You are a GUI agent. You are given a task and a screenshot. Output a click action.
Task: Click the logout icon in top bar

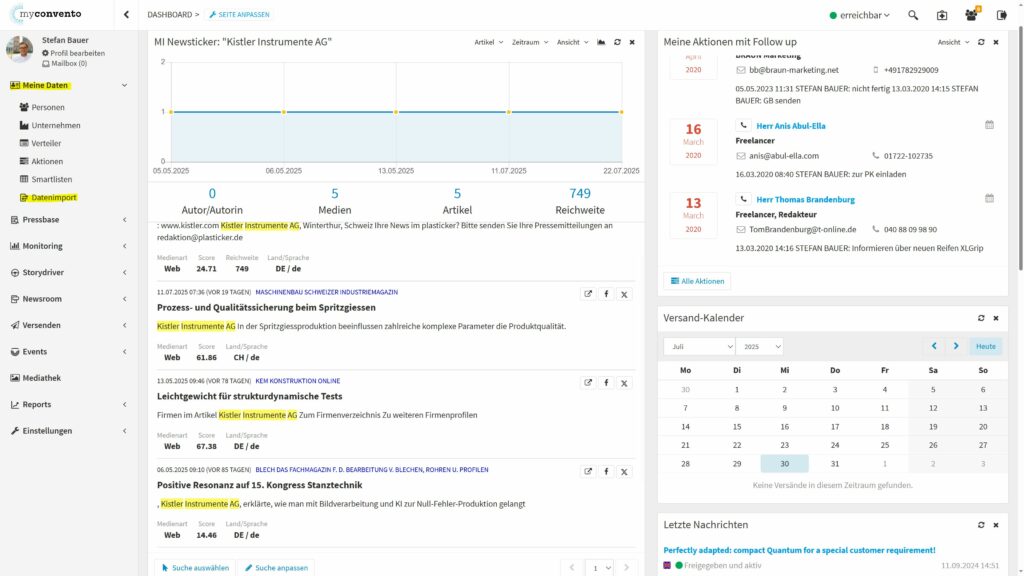(1002, 15)
